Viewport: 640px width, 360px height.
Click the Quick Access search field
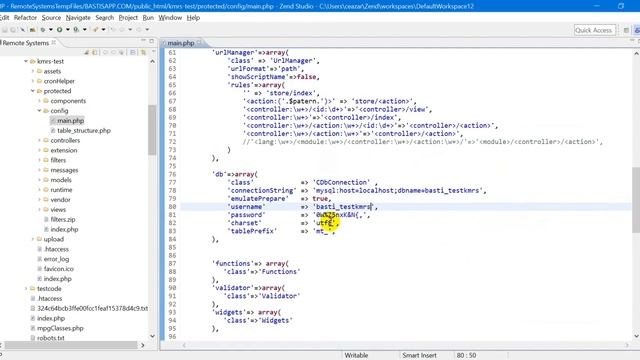coord(594,30)
